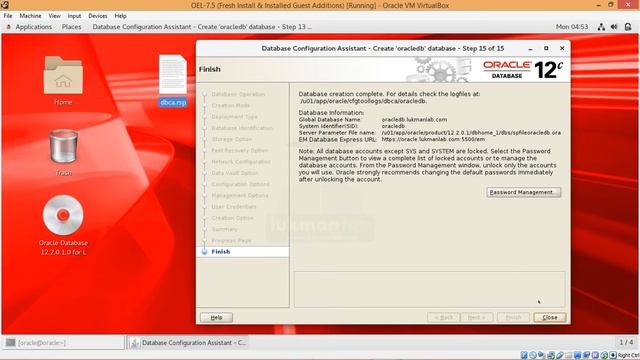The height and width of the screenshot is (360, 640).
Task: Click the VirtualBox icon in the title bar
Action: click(x=5, y=5)
